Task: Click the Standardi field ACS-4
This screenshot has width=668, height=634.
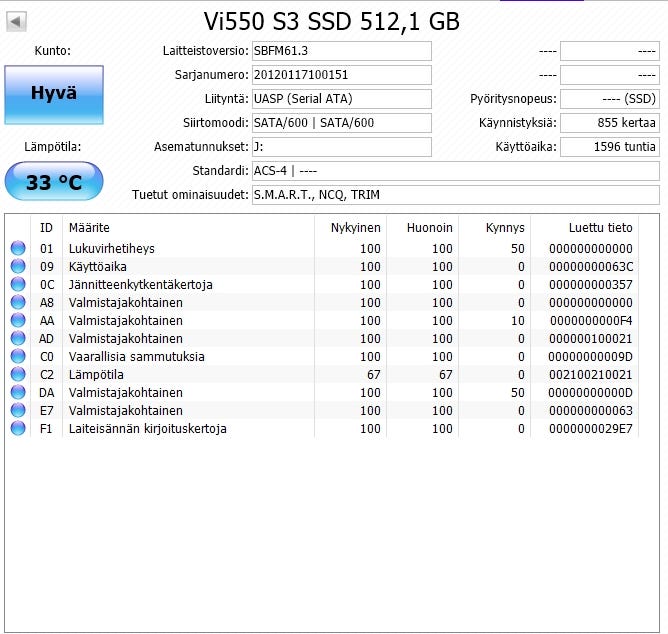Action: [x=456, y=171]
